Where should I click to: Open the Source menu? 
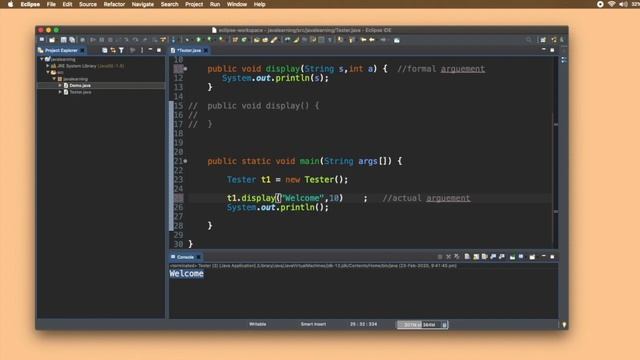(88, 4)
